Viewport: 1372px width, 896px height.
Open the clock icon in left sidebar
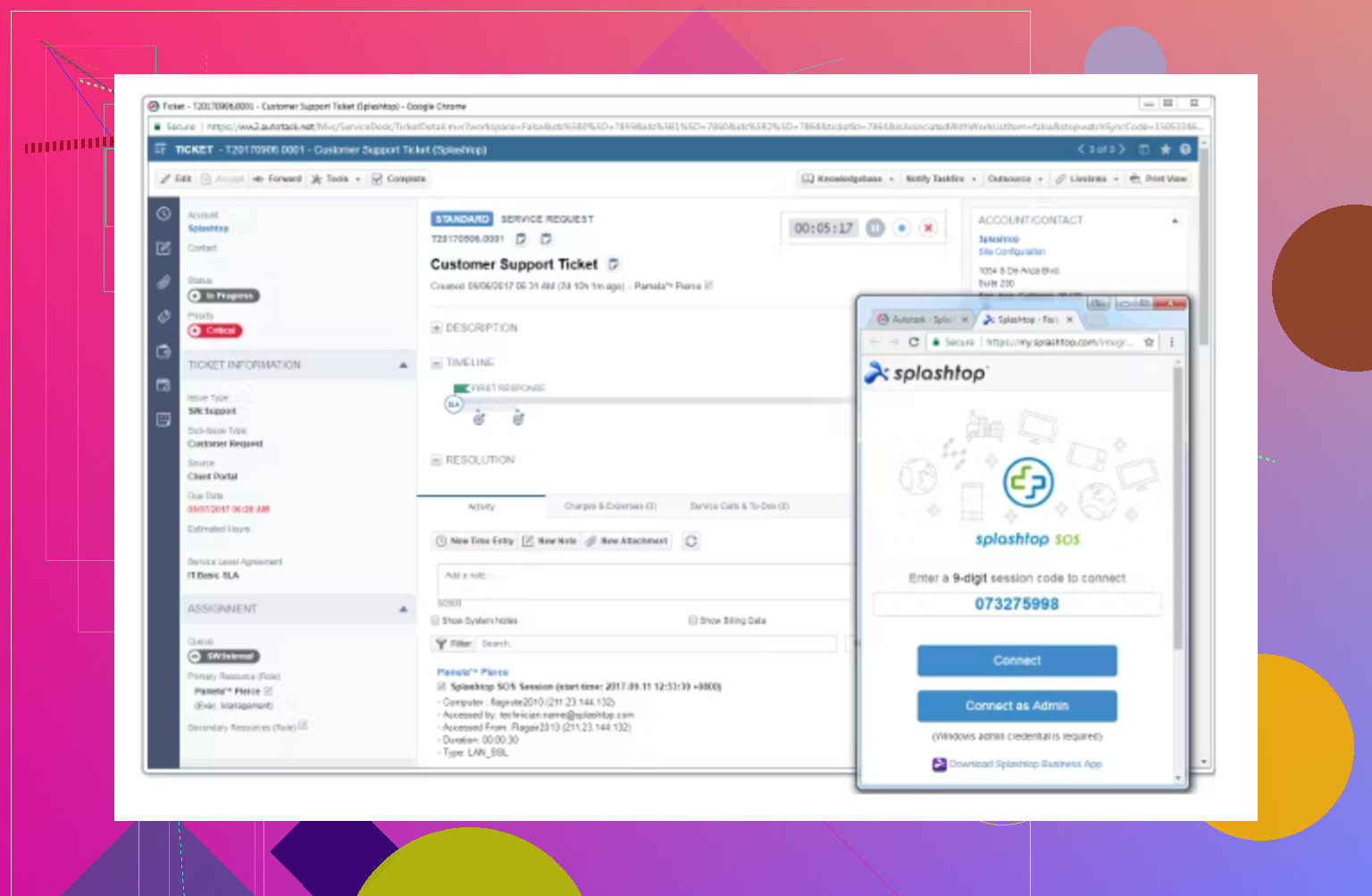pyautogui.click(x=163, y=214)
